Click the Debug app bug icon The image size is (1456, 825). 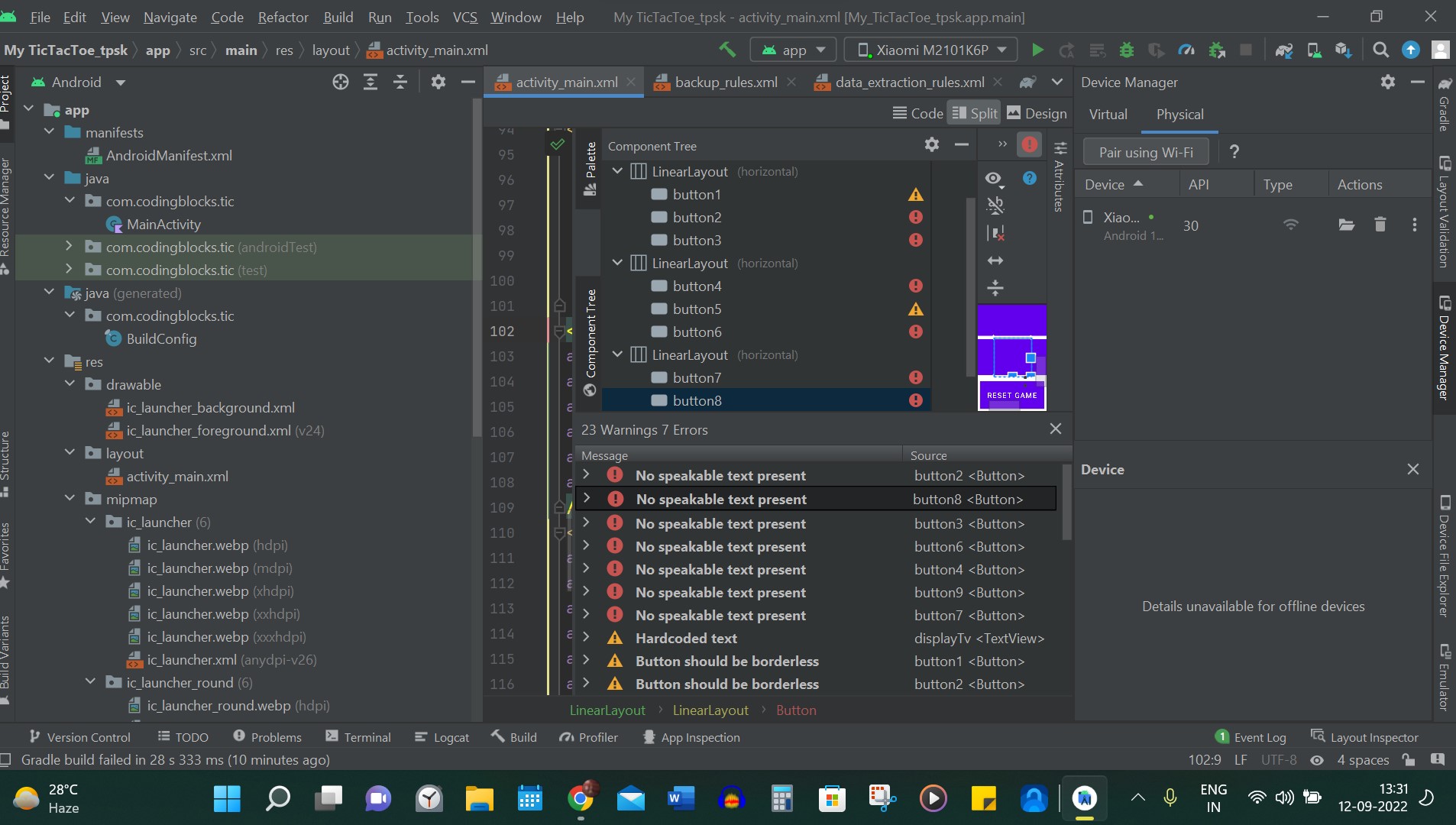[1126, 50]
